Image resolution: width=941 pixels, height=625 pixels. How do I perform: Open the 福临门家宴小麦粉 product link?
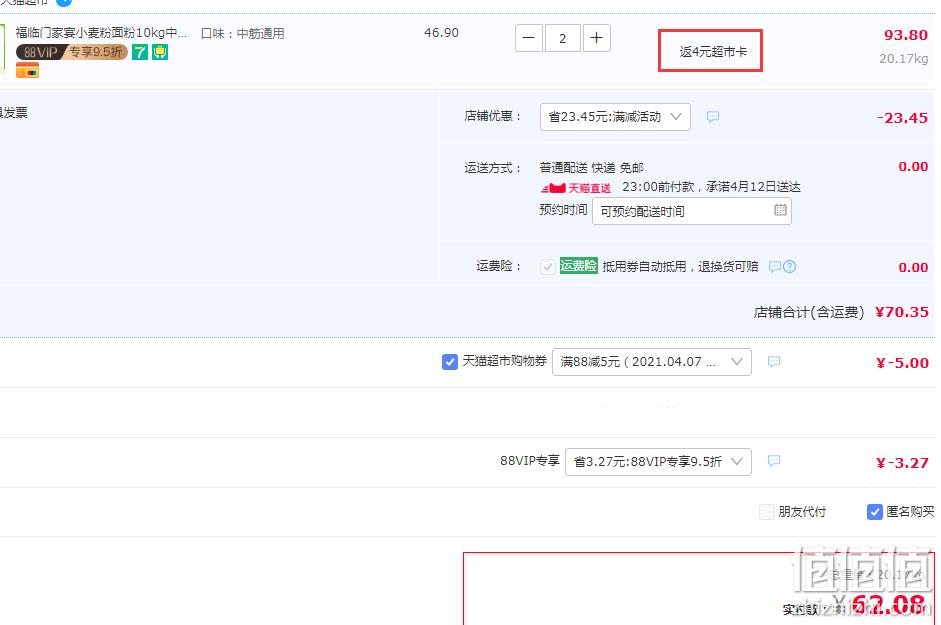[101, 33]
